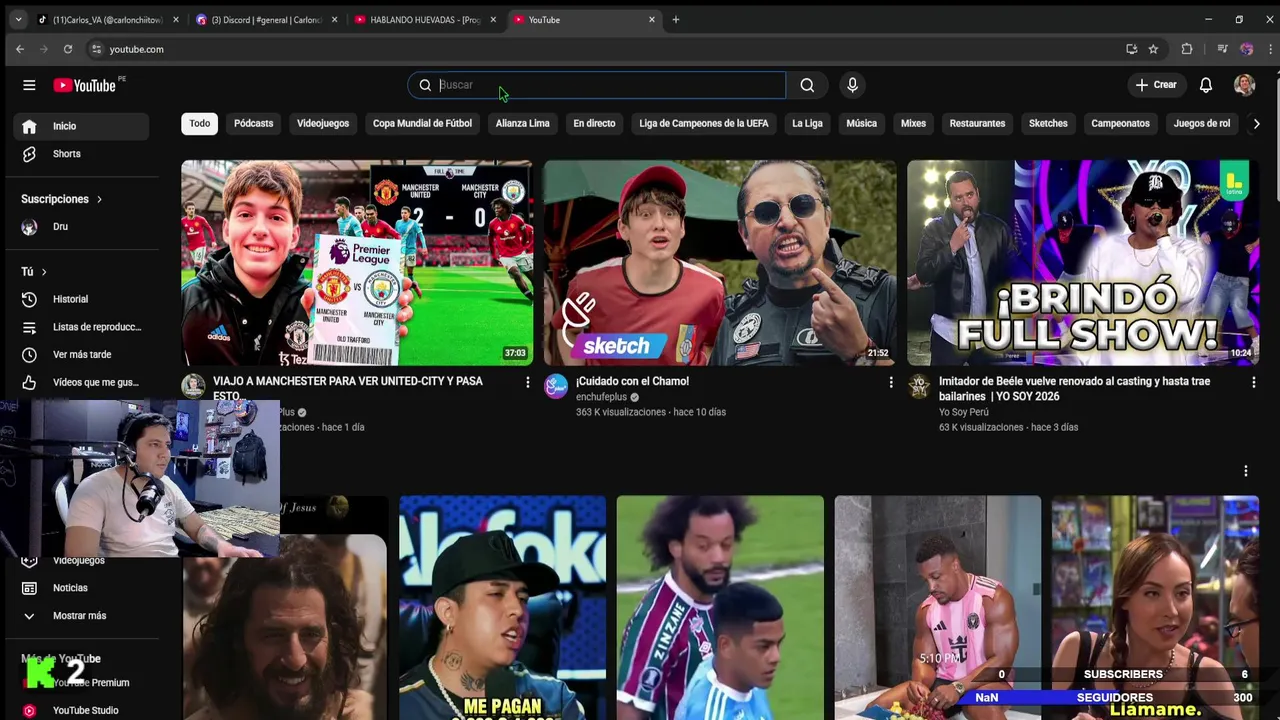Screen dimensions: 1280x720
Task: Click the Crear button
Action: click(x=1156, y=85)
